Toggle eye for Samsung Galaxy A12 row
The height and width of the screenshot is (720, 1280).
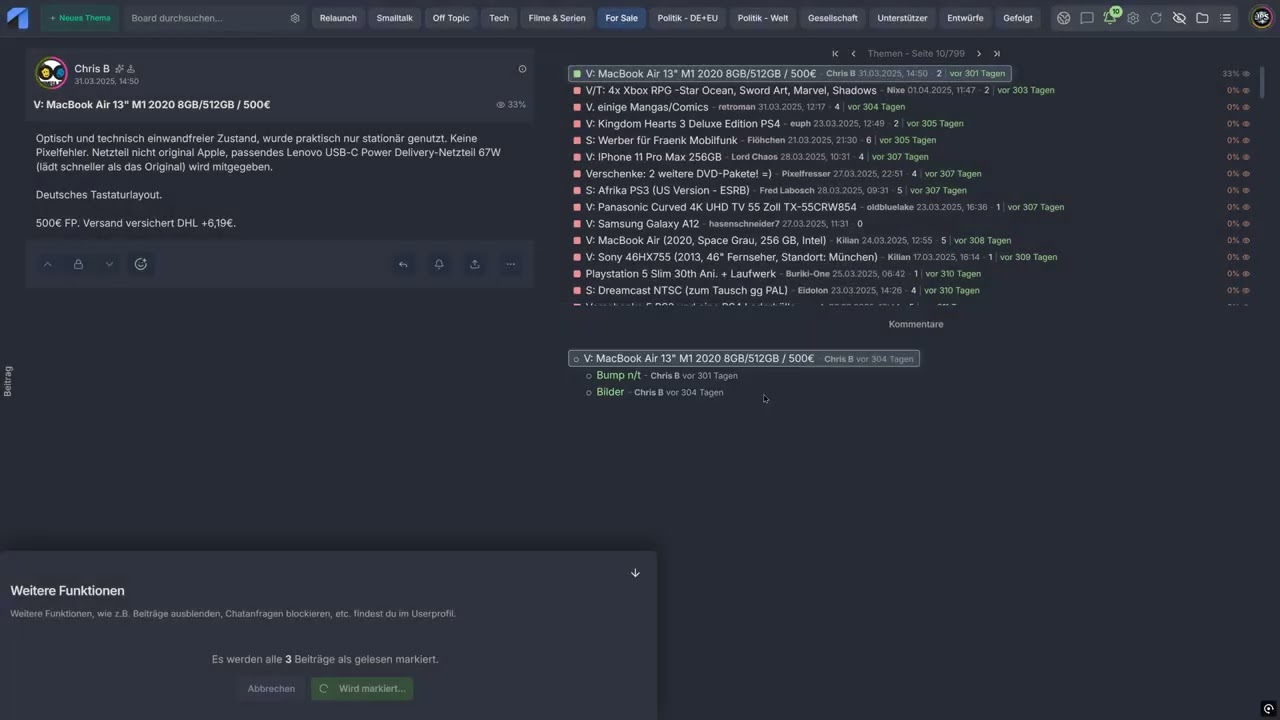pos(1246,224)
